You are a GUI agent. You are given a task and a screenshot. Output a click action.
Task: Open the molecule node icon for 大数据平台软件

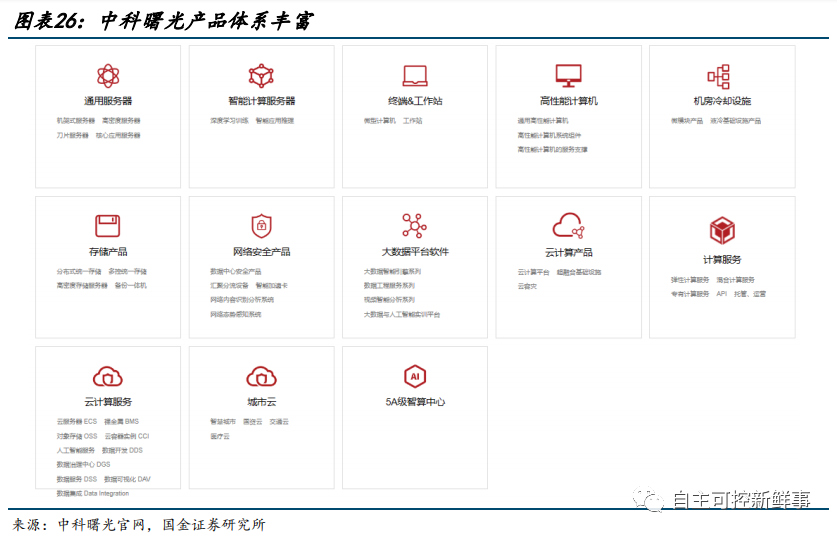point(414,225)
